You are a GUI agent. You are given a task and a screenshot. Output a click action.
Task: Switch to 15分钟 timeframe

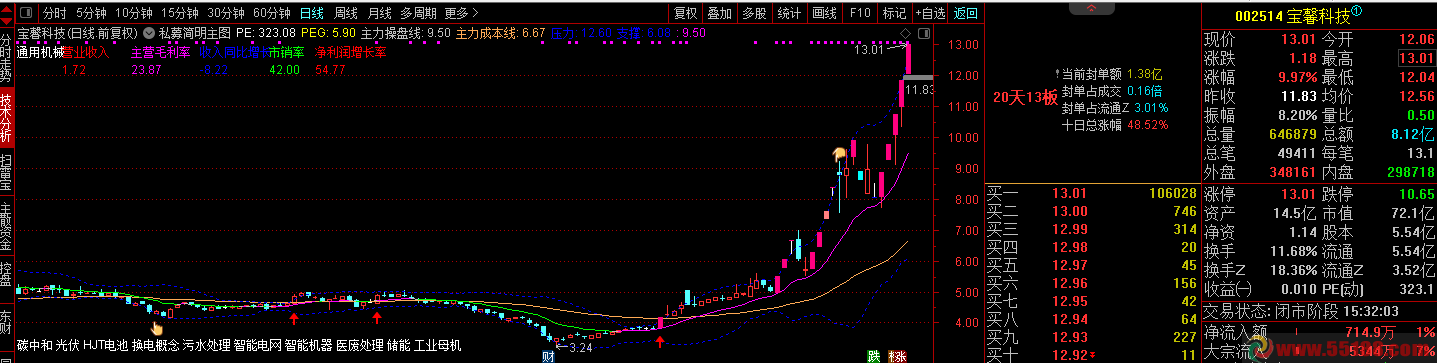point(179,13)
